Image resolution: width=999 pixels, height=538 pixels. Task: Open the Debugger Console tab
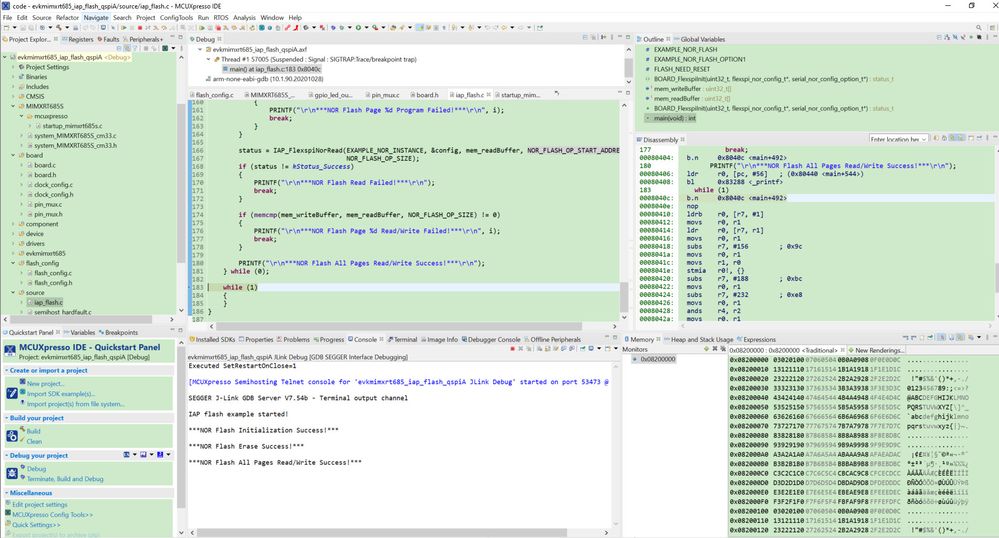(x=491, y=340)
